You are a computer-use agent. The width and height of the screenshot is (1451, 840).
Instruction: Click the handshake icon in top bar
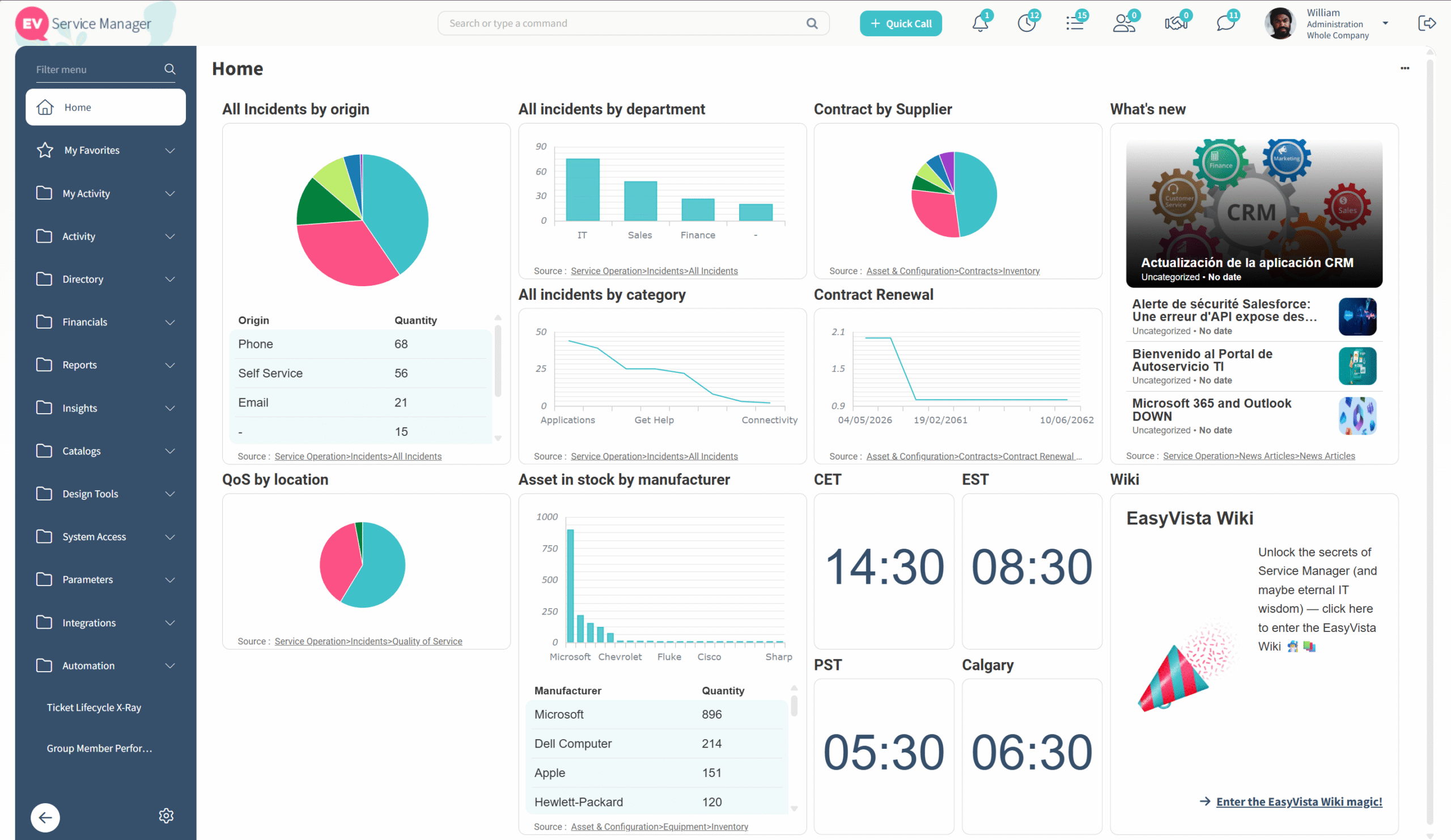point(1175,24)
